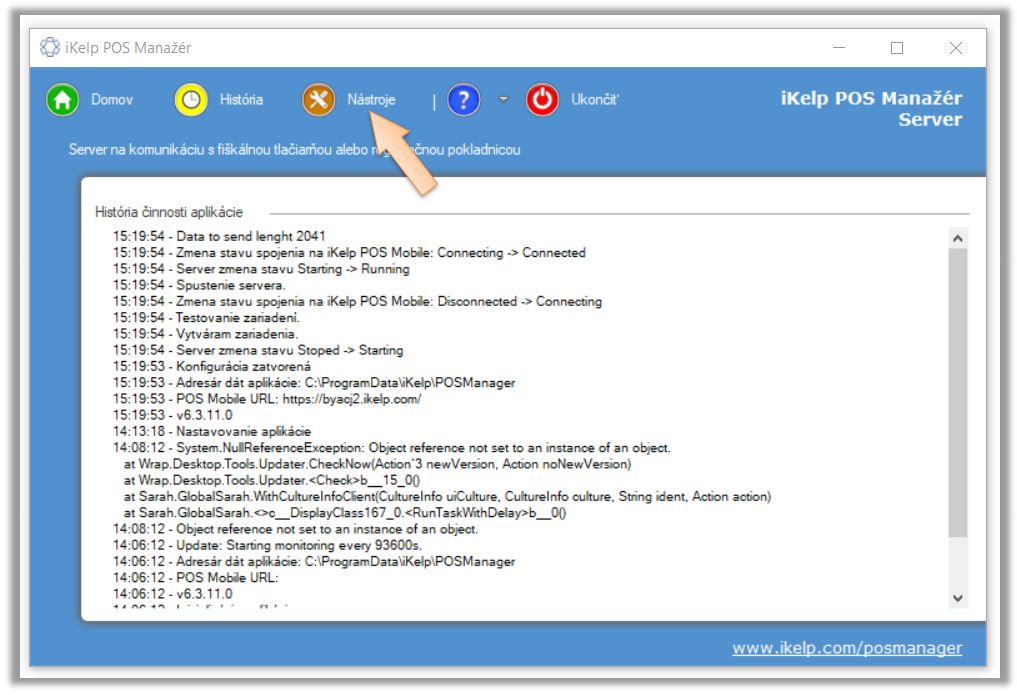This screenshot has height=695, width=1017.
Task: Click the log scrollbar up arrow
Action: (x=957, y=239)
